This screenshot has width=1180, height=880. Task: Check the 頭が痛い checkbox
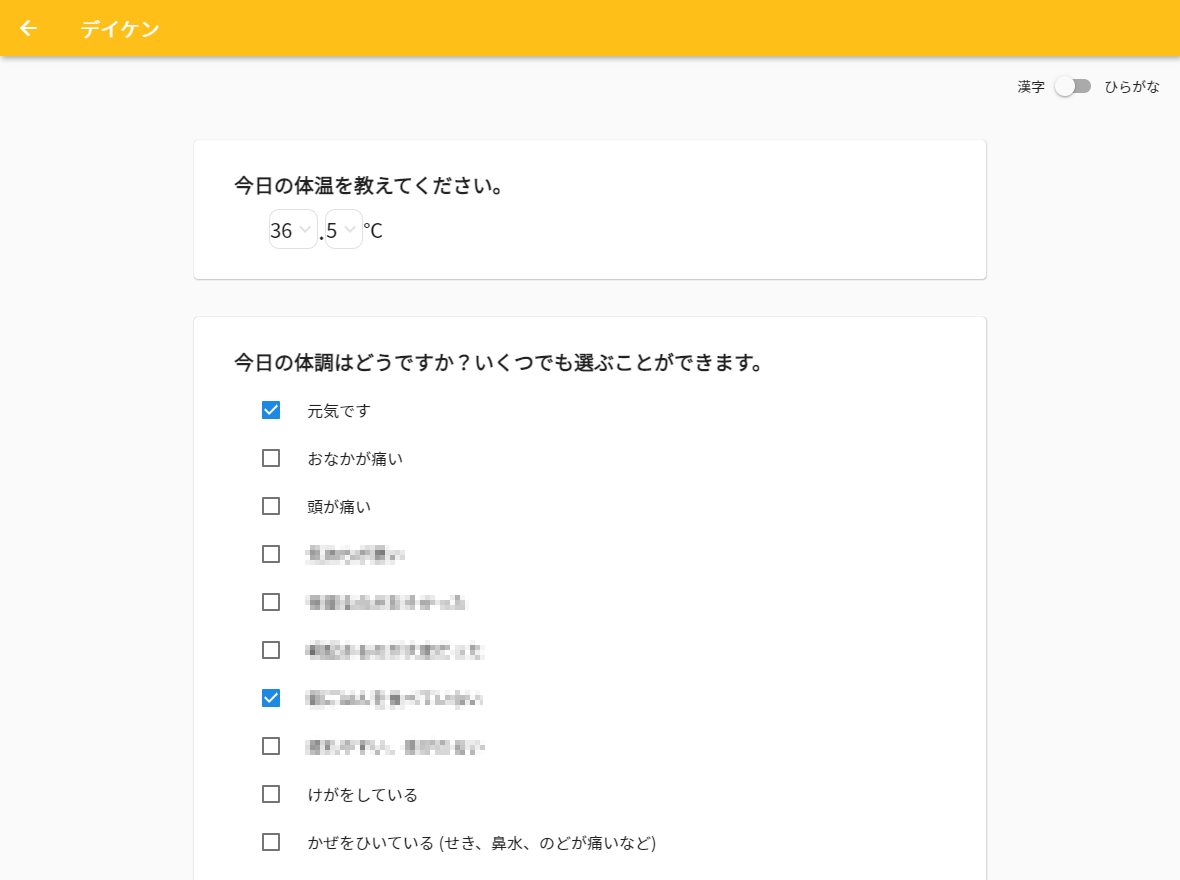coord(270,506)
